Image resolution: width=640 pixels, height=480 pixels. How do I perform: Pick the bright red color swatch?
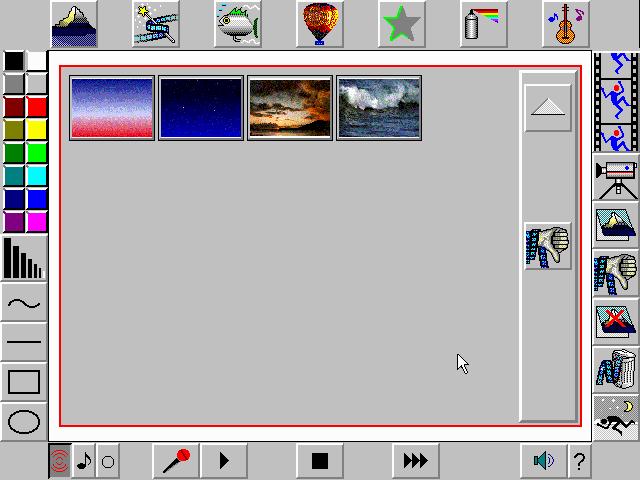coord(37,107)
